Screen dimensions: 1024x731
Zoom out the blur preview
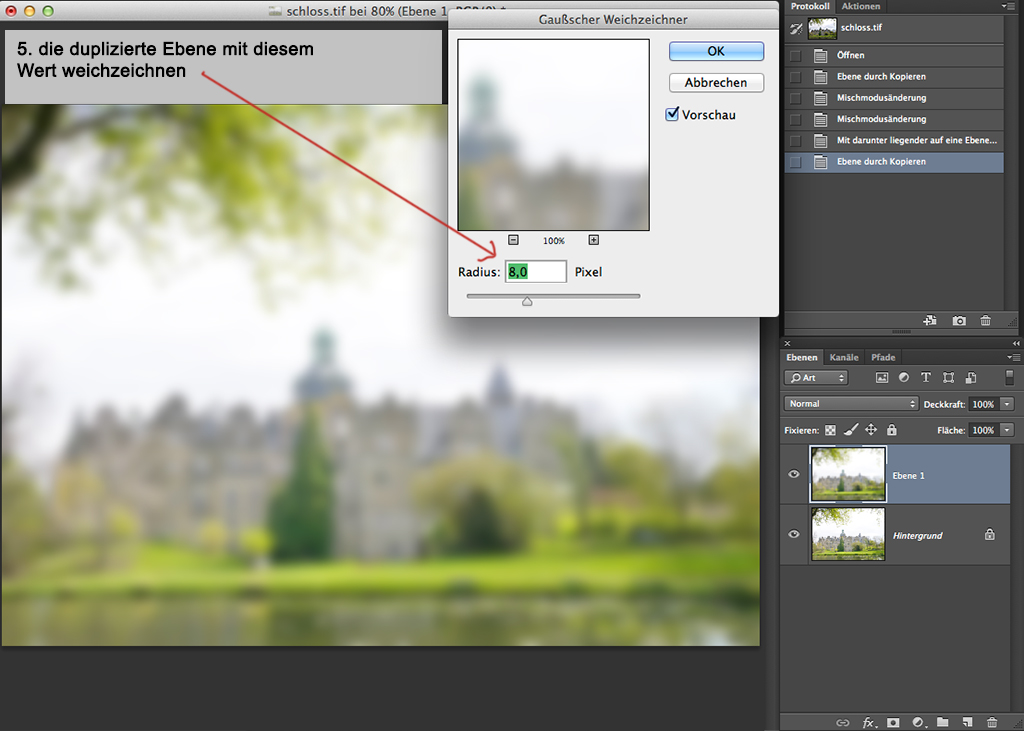point(513,240)
